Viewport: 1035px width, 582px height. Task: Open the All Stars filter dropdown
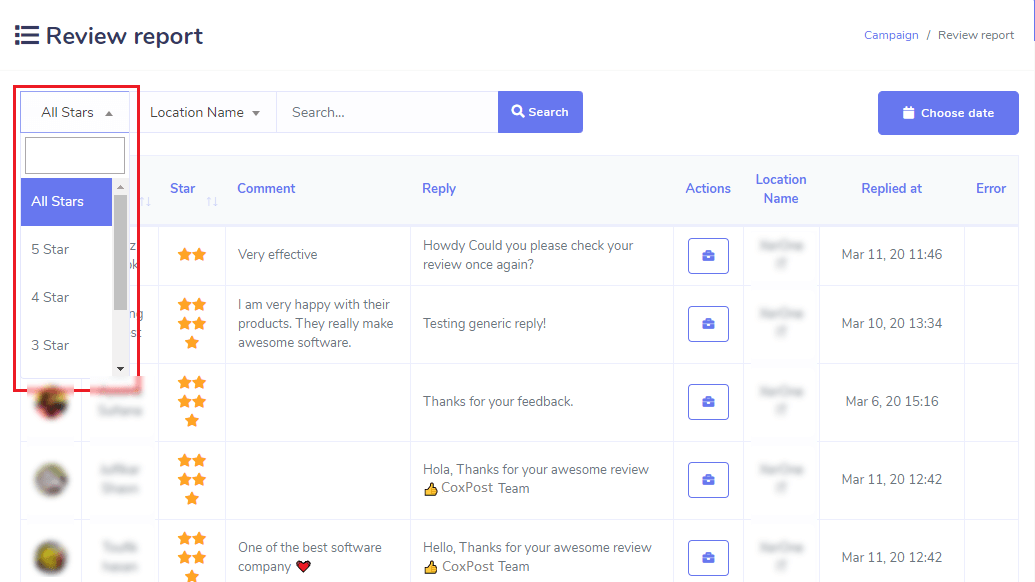point(76,113)
